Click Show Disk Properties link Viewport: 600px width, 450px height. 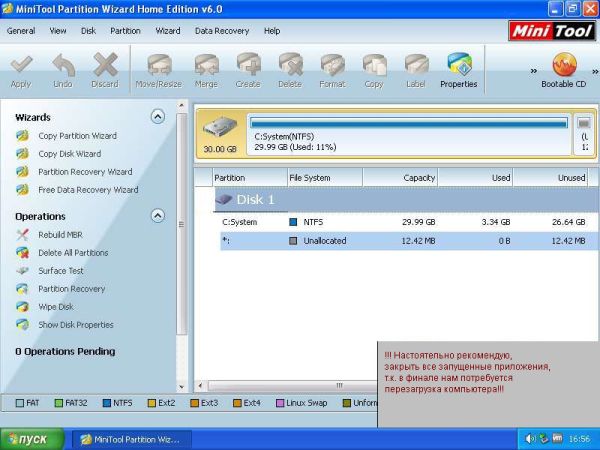(76, 324)
